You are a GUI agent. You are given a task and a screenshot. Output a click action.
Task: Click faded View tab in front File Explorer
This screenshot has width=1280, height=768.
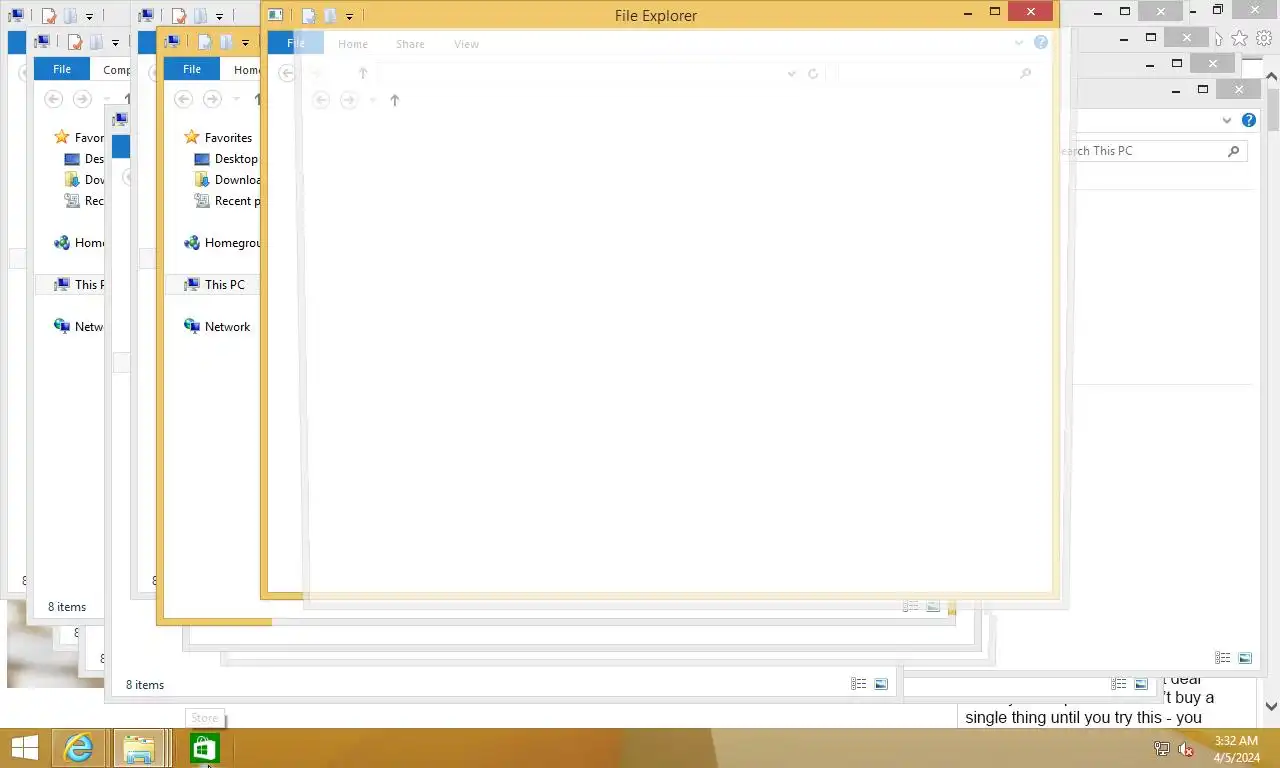(466, 44)
